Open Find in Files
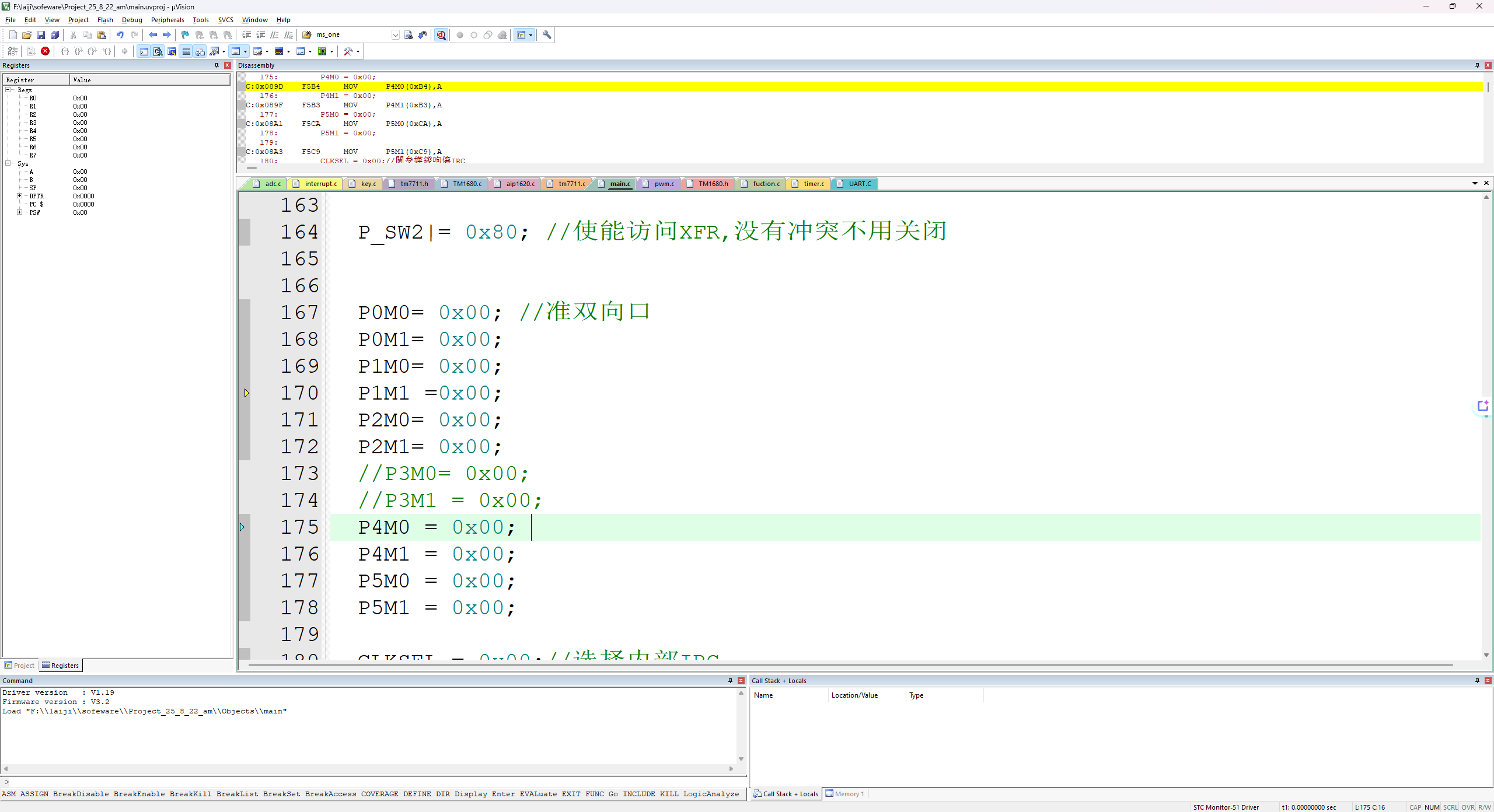1494x812 pixels. click(306, 35)
